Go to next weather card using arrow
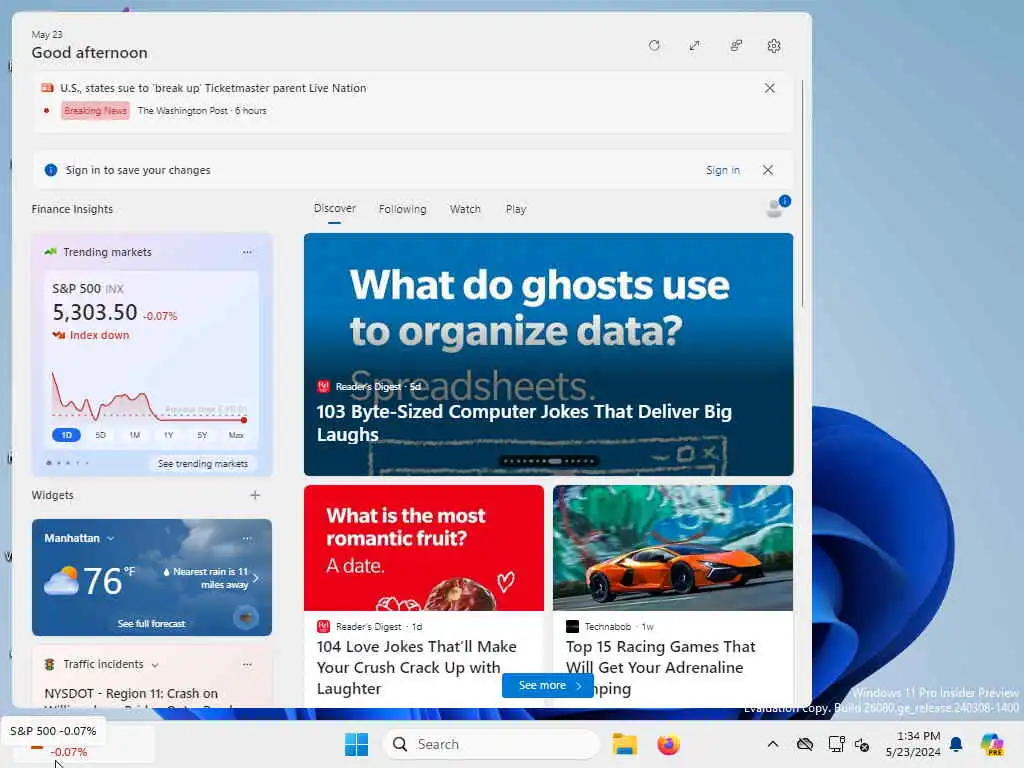 click(x=255, y=578)
